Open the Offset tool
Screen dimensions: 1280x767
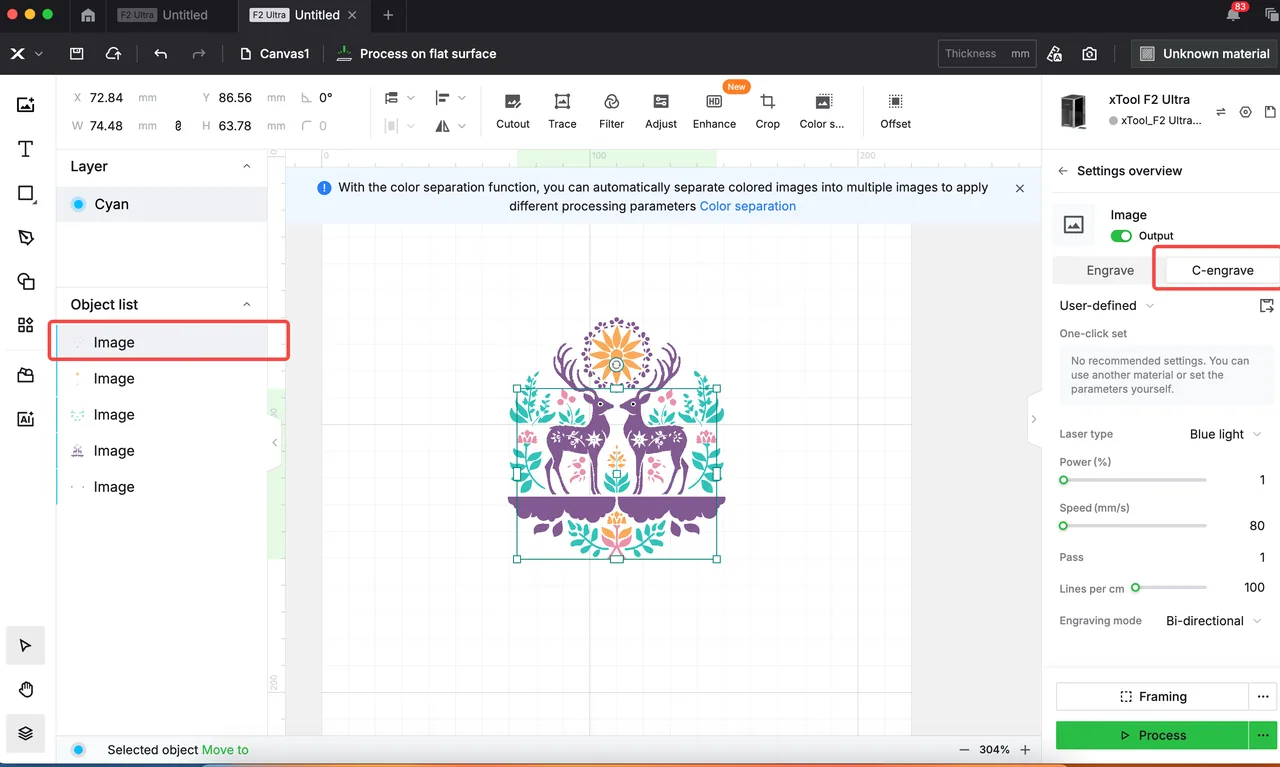tap(895, 111)
